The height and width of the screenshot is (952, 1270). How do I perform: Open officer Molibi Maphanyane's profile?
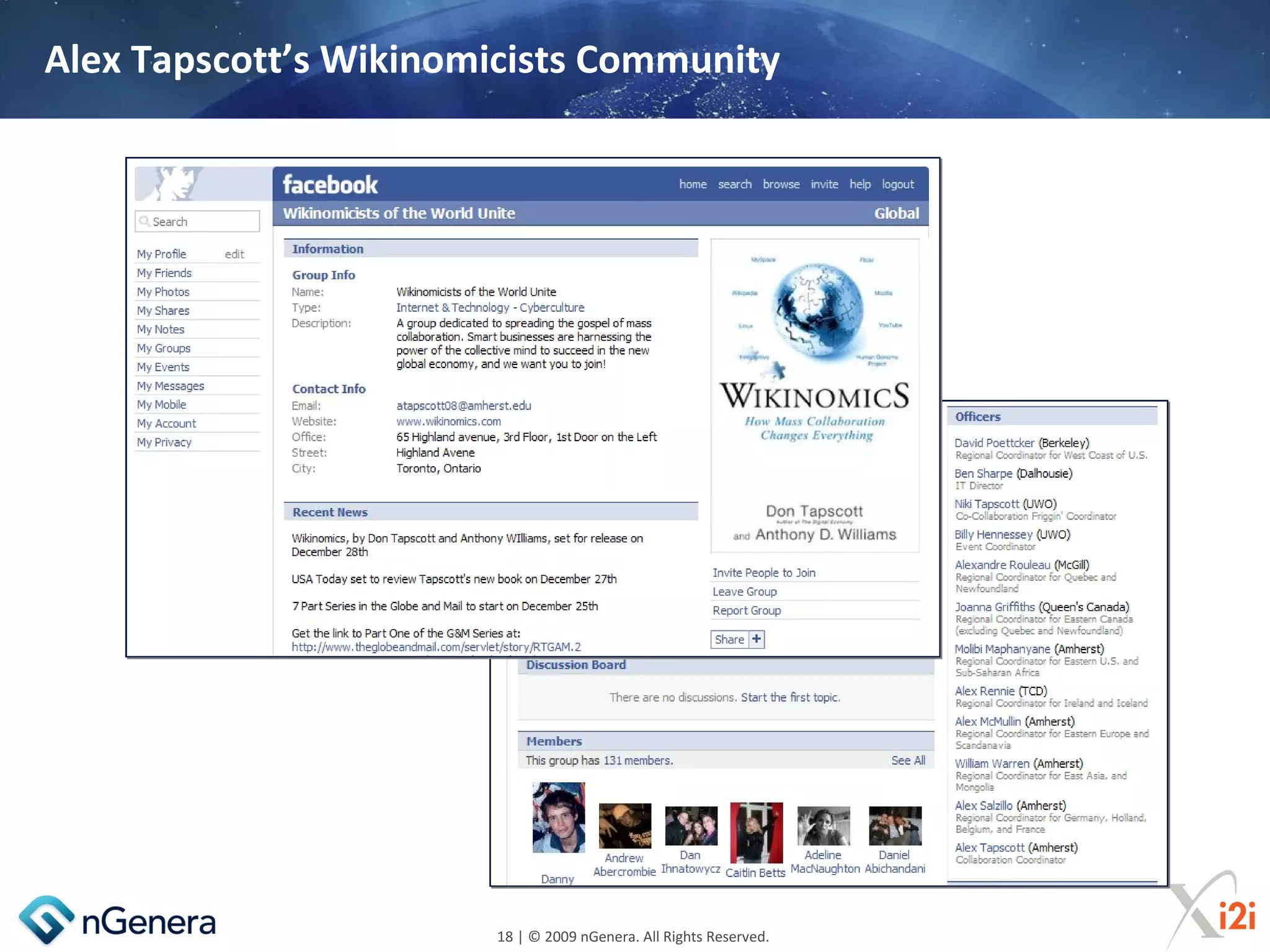1003,649
